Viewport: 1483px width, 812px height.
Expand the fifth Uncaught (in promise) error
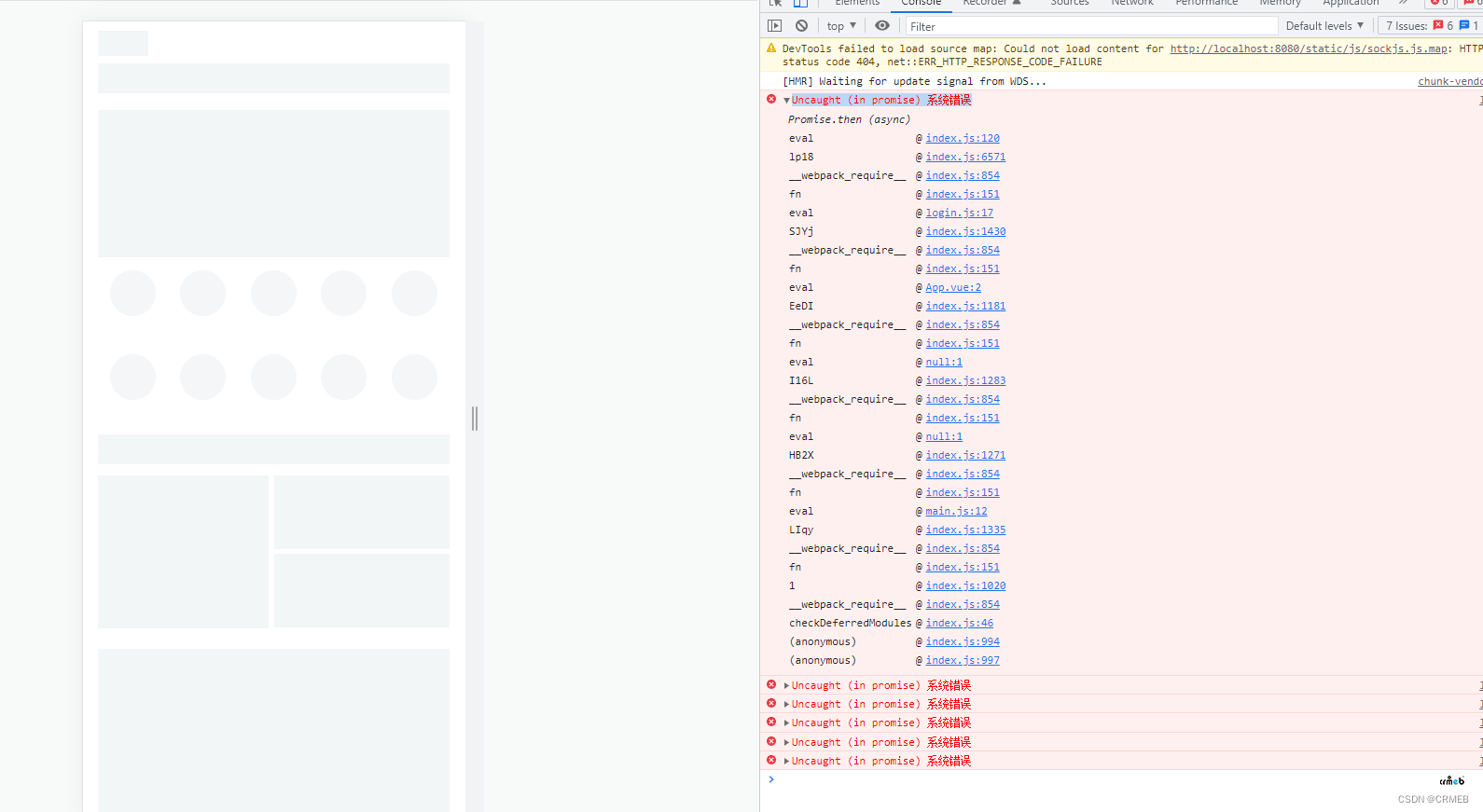click(x=787, y=743)
